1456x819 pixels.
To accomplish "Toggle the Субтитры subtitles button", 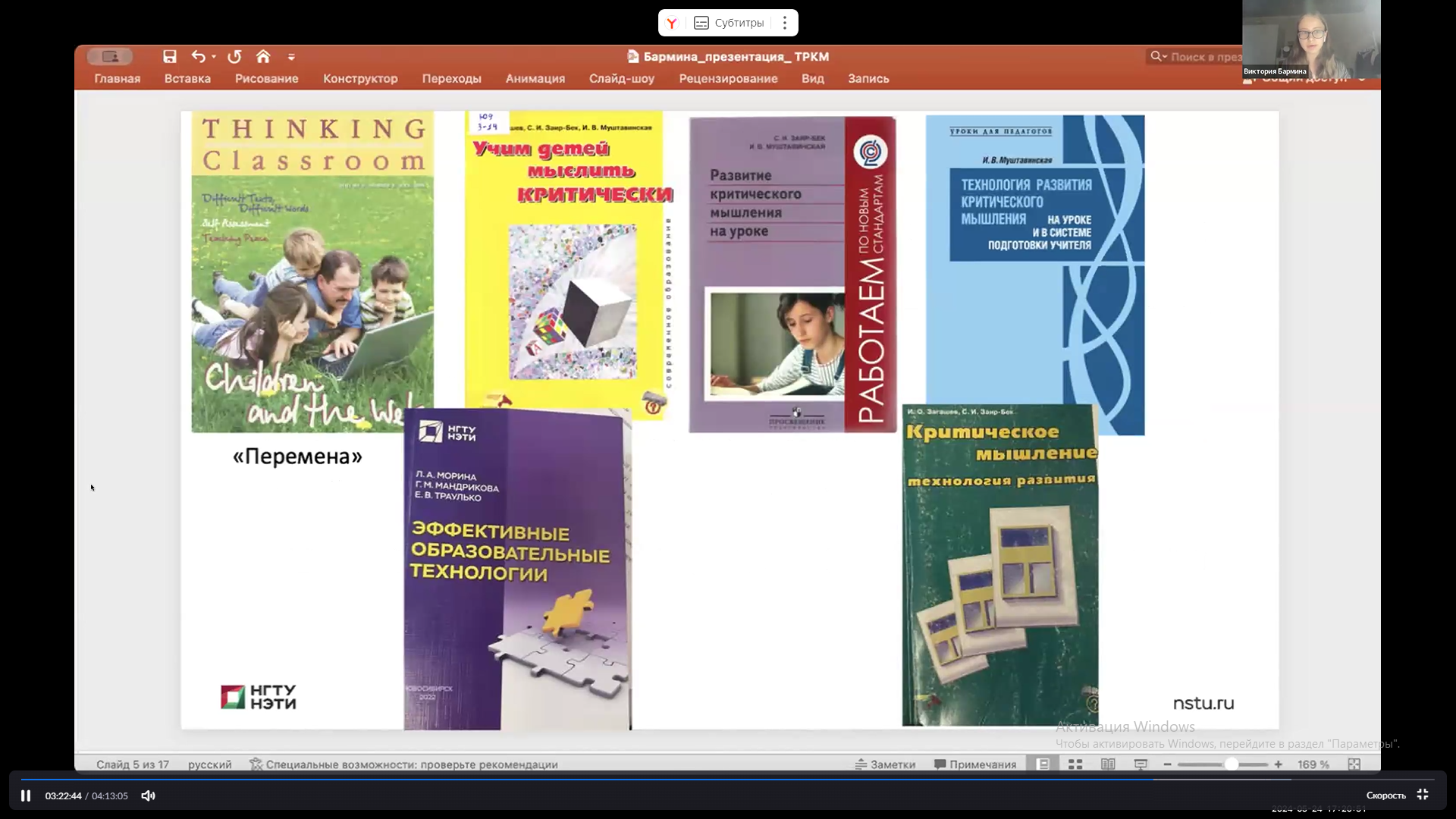I will [729, 23].
